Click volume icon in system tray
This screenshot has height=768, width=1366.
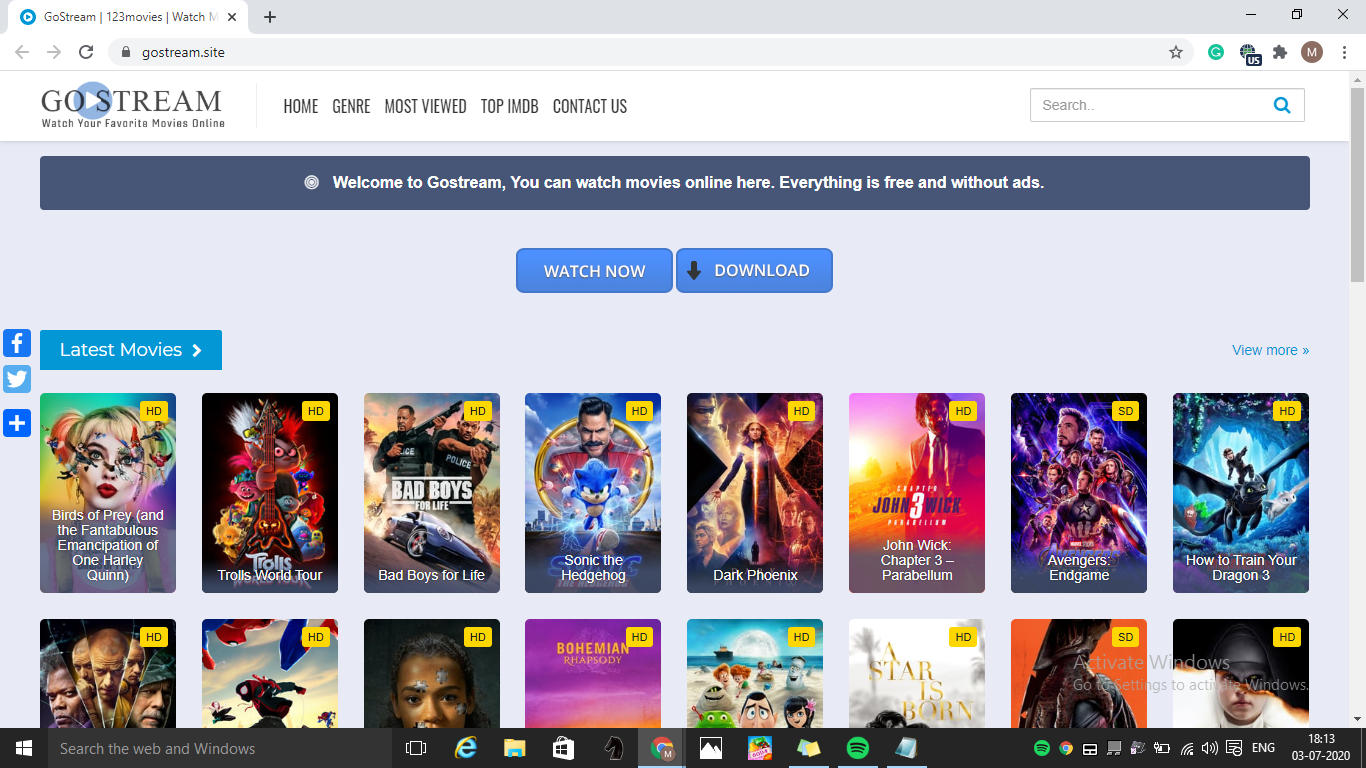pos(1210,748)
